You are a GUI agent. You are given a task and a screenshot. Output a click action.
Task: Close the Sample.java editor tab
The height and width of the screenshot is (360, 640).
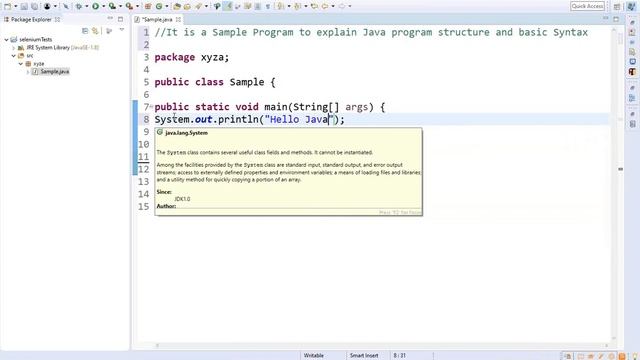178,19
